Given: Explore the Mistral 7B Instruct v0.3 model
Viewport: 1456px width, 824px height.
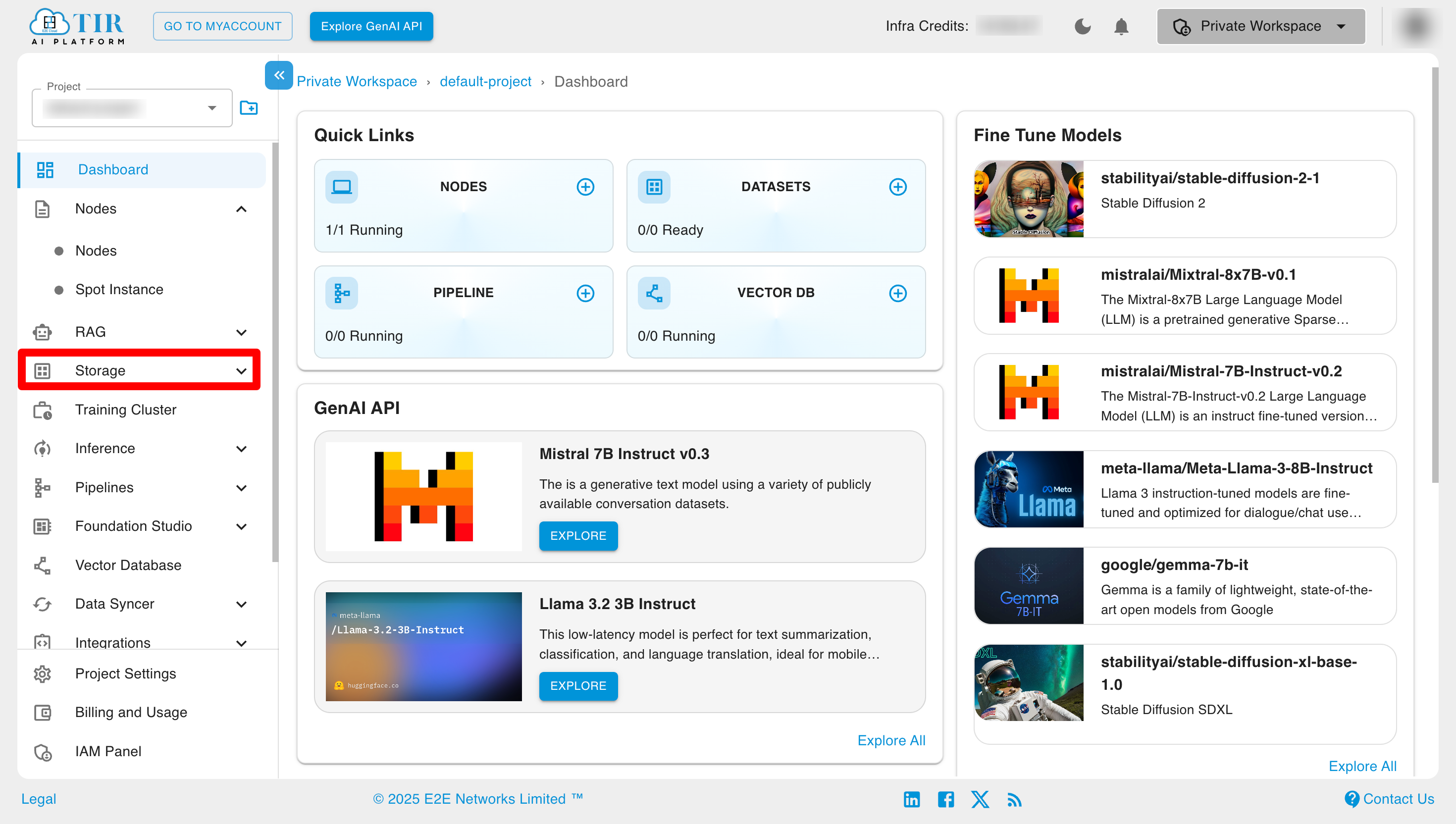Looking at the screenshot, I should point(578,535).
